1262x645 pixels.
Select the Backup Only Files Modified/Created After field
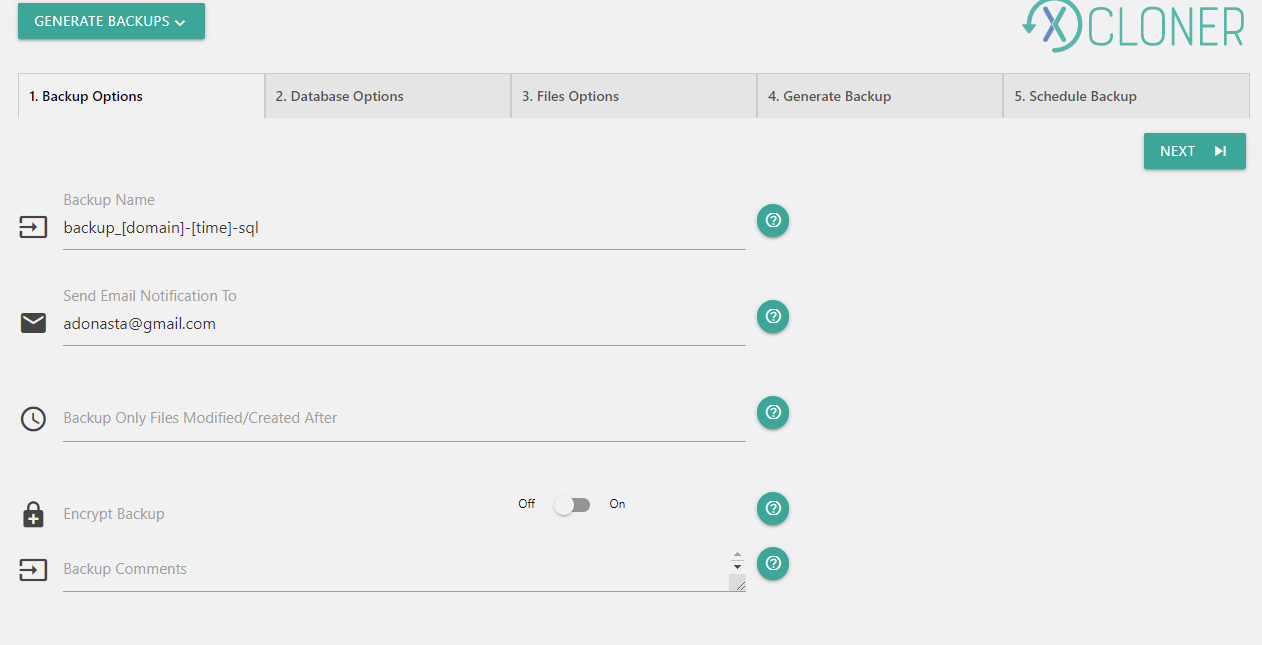[404, 418]
